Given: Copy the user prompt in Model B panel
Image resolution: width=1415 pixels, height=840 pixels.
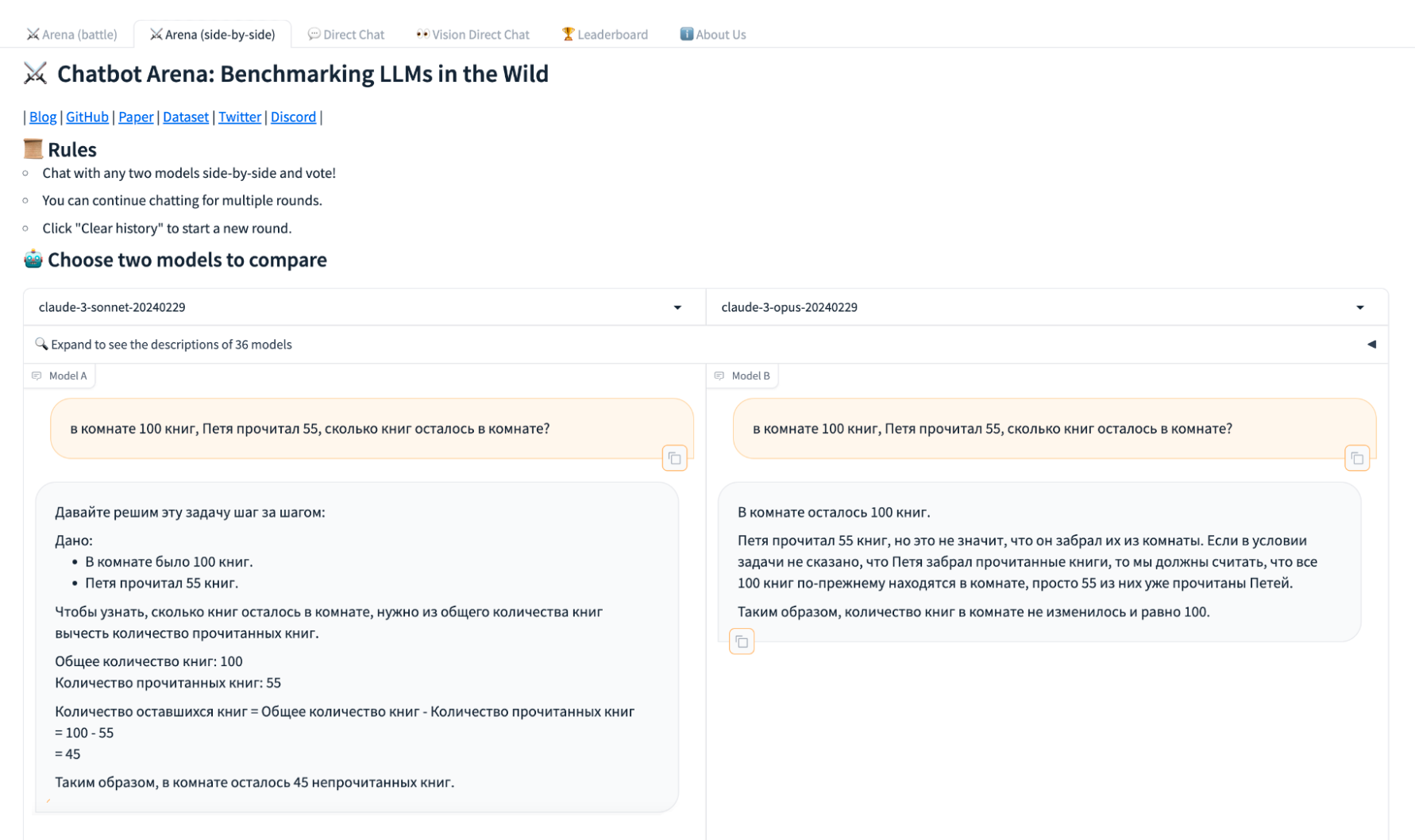Looking at the screenshot, I should [1357, 458].
